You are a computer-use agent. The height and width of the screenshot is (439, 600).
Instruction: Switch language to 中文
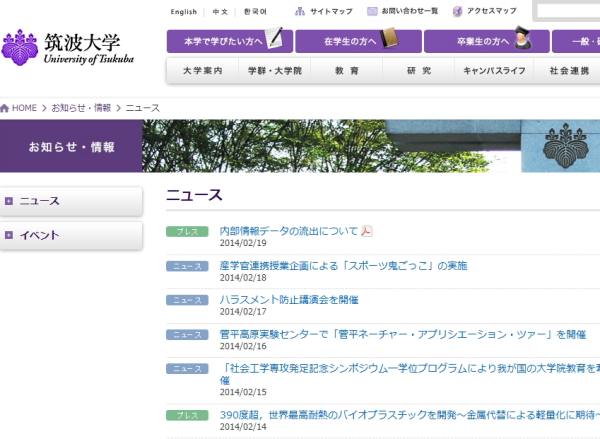(220, 12)
